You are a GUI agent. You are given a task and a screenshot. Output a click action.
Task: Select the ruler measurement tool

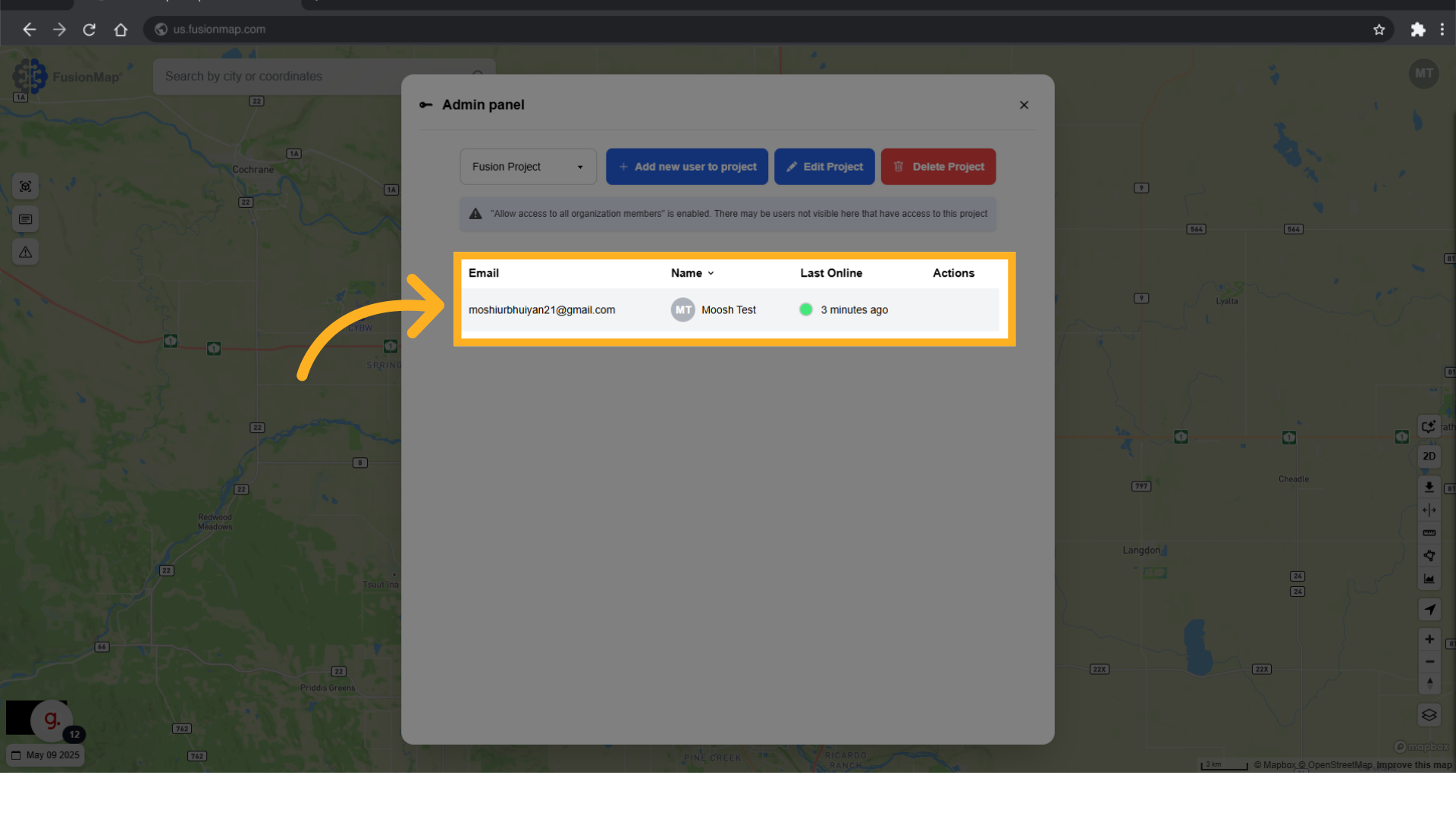(1429, 532)
